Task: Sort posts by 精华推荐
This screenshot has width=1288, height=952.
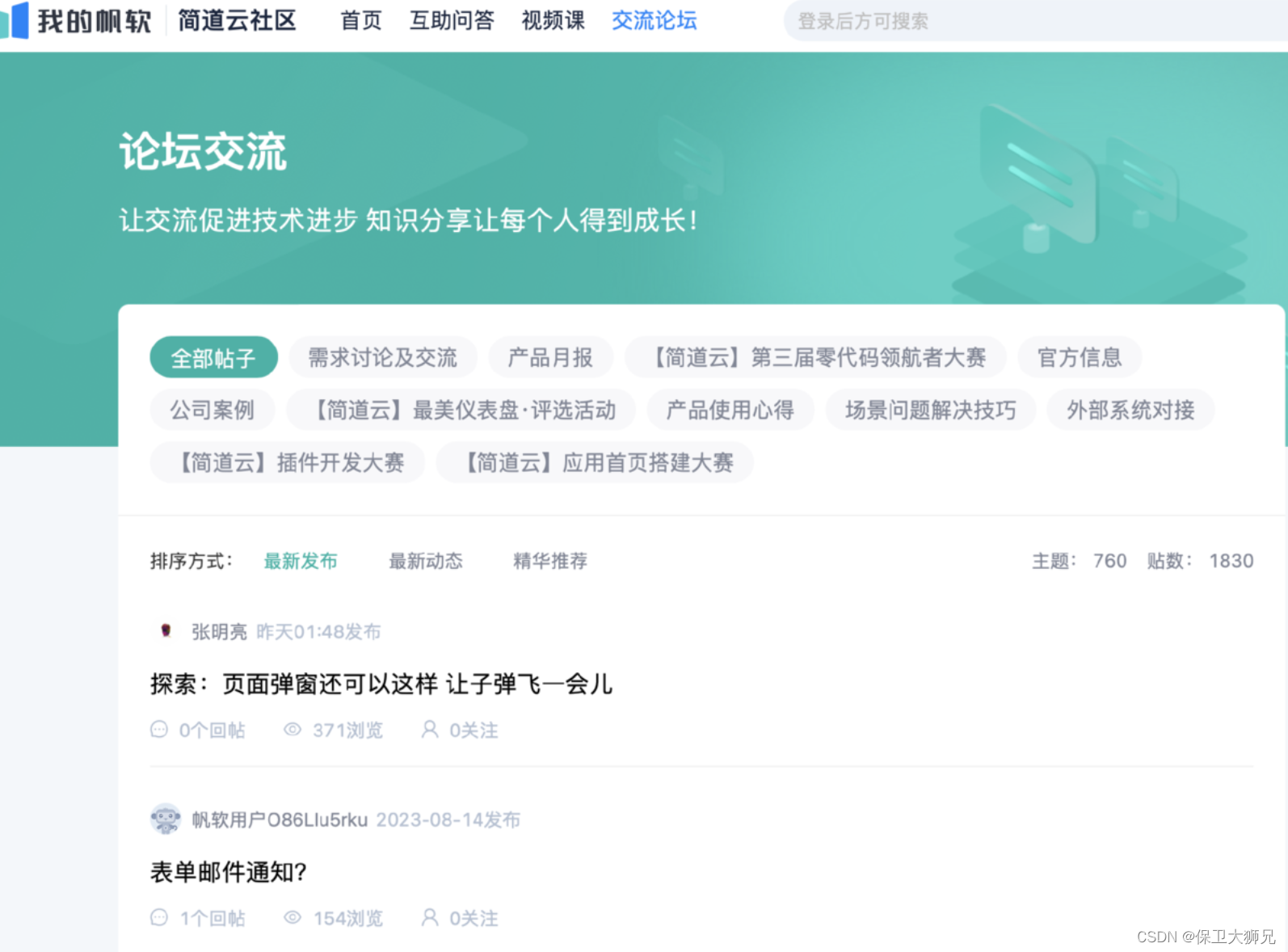Action: coord(550,561)
